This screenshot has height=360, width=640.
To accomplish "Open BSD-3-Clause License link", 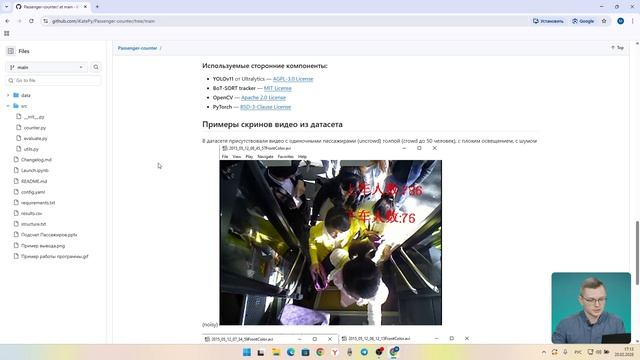I will (265, 107).
